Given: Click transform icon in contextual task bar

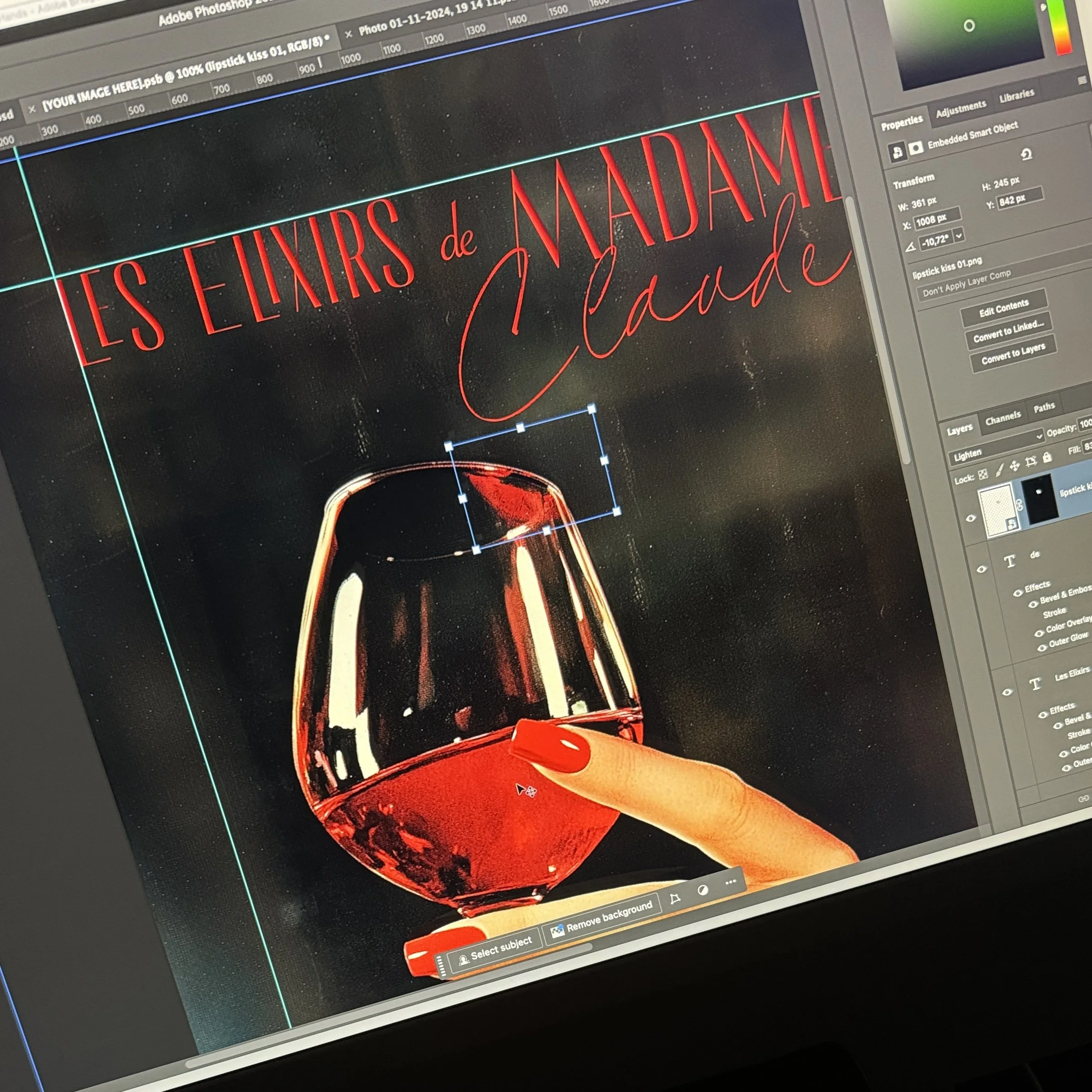Looking at the screenshot, I should click(675, 899).
